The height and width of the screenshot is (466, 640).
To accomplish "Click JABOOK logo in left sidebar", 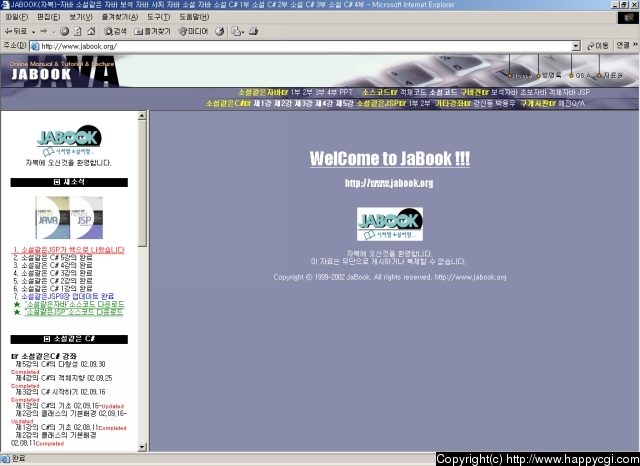I will [x=69, y=141].
